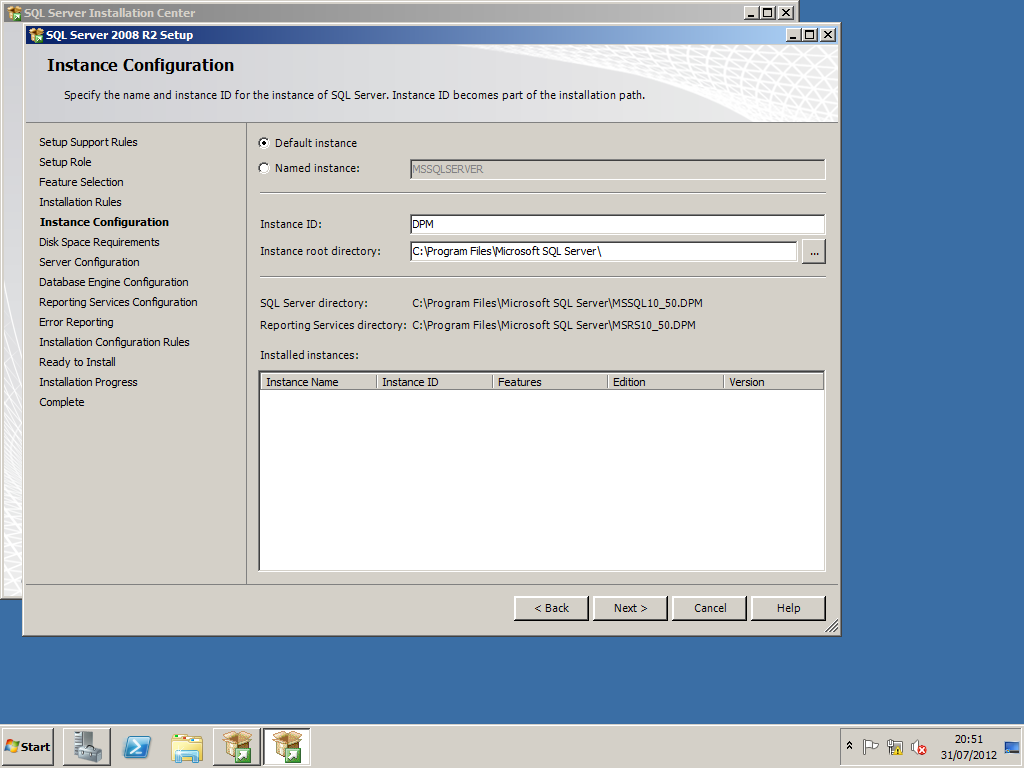Open Windows Explorer folder icon in taskbar

click(x=187, y=747)
